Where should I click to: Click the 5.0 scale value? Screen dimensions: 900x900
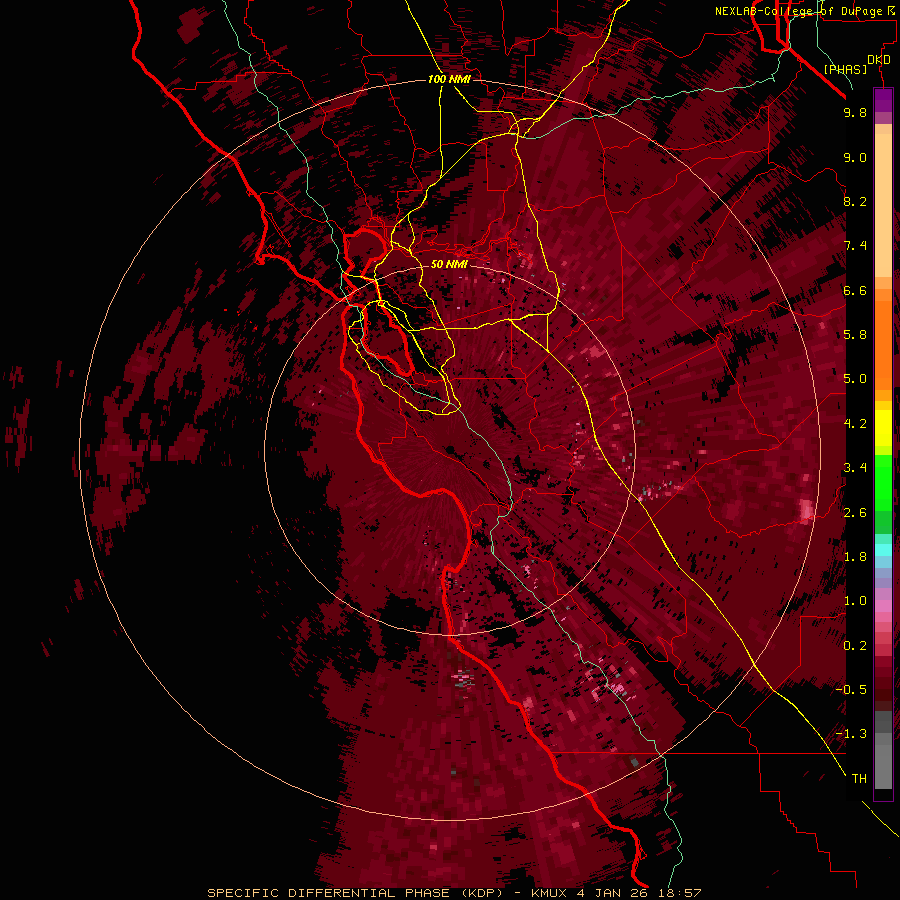coord(855,379)
